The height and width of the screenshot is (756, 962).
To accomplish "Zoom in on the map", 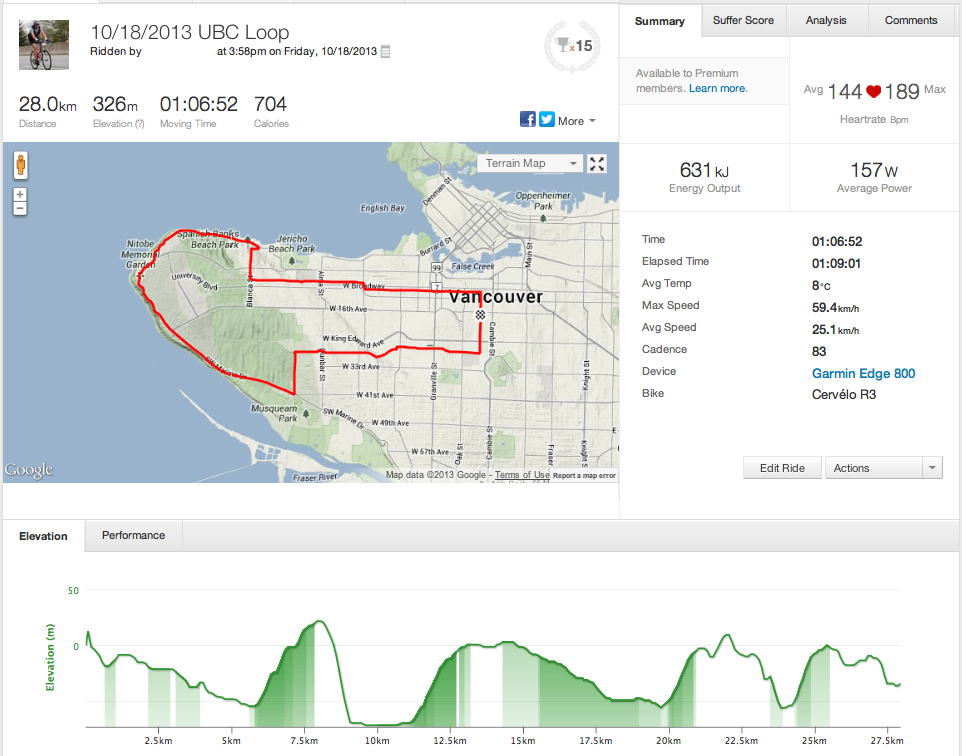I will click(x=20, y=194).
